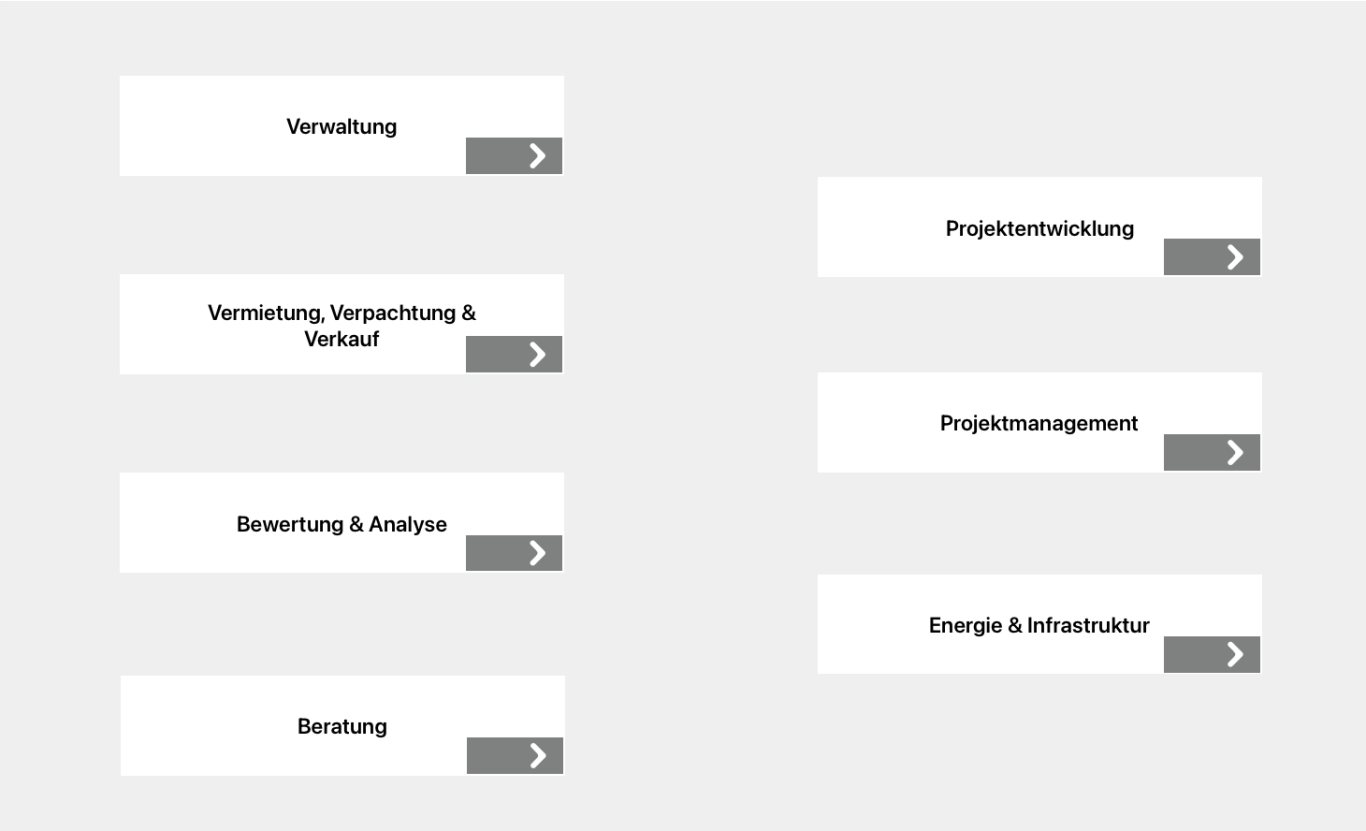Click the Energie & Infrastruktur title
Viewport: 1366px width, 831px height.
(1039, 626)
